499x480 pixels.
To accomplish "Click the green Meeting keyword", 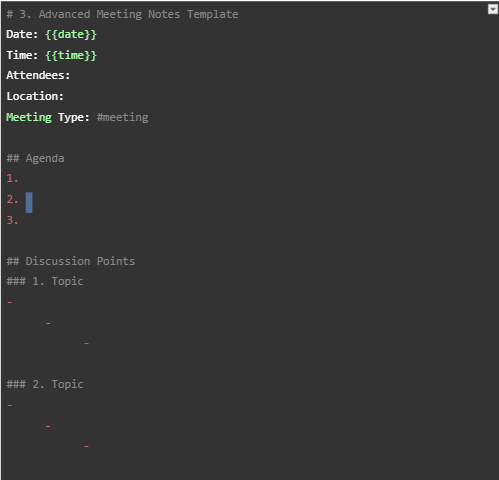I will point(29,117).
